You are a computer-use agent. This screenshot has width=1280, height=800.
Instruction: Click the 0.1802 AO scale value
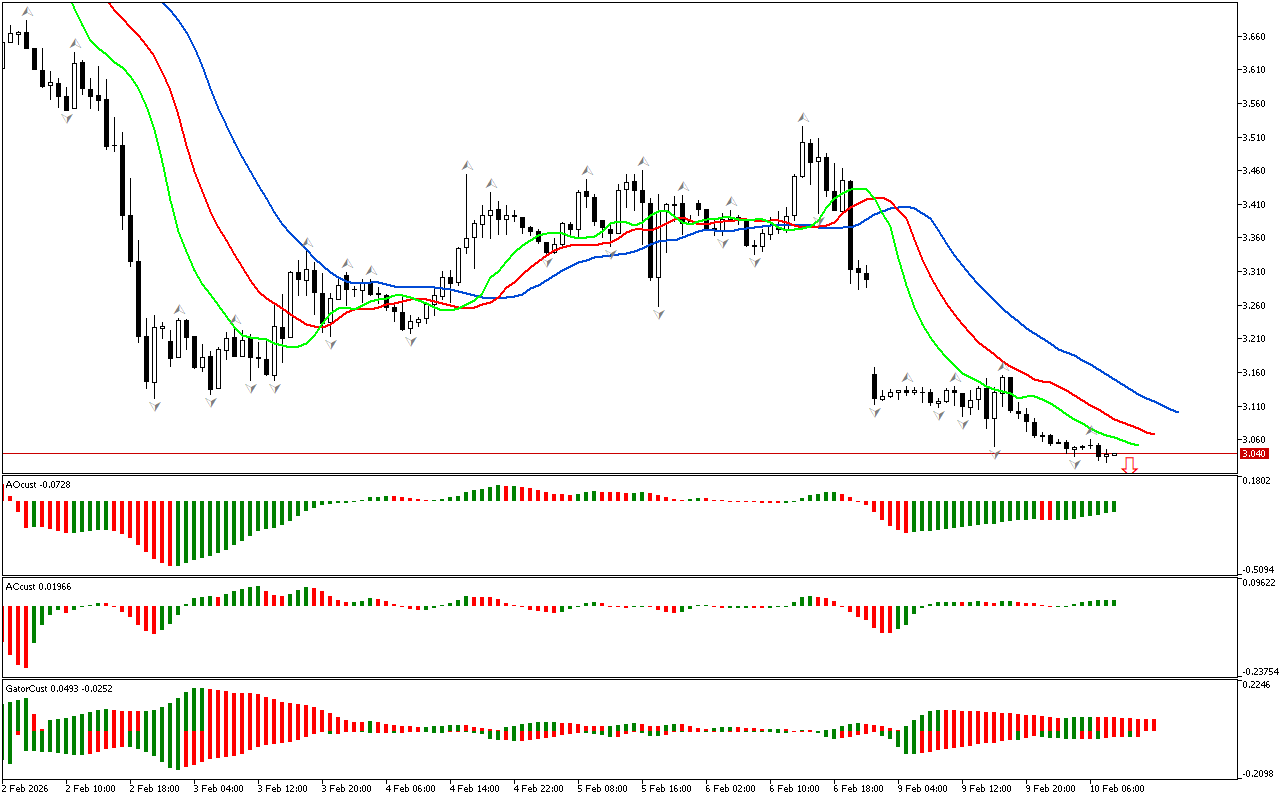(1257, 481)
